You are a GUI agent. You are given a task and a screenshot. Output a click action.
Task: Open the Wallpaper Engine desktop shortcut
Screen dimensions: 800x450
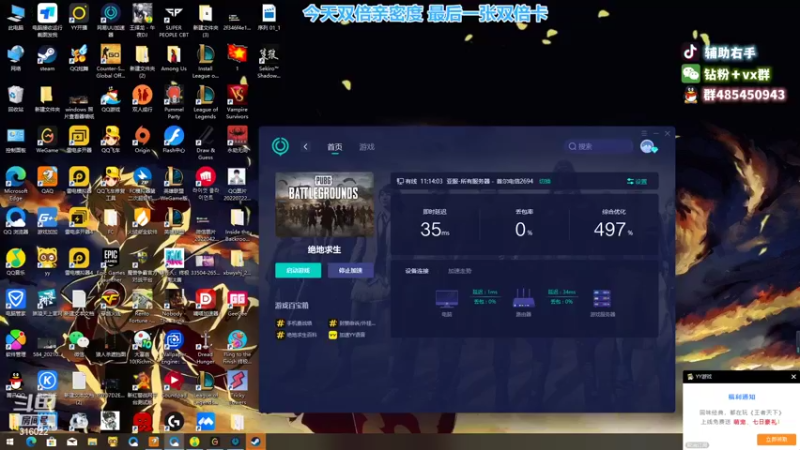(x=174, y=347)
